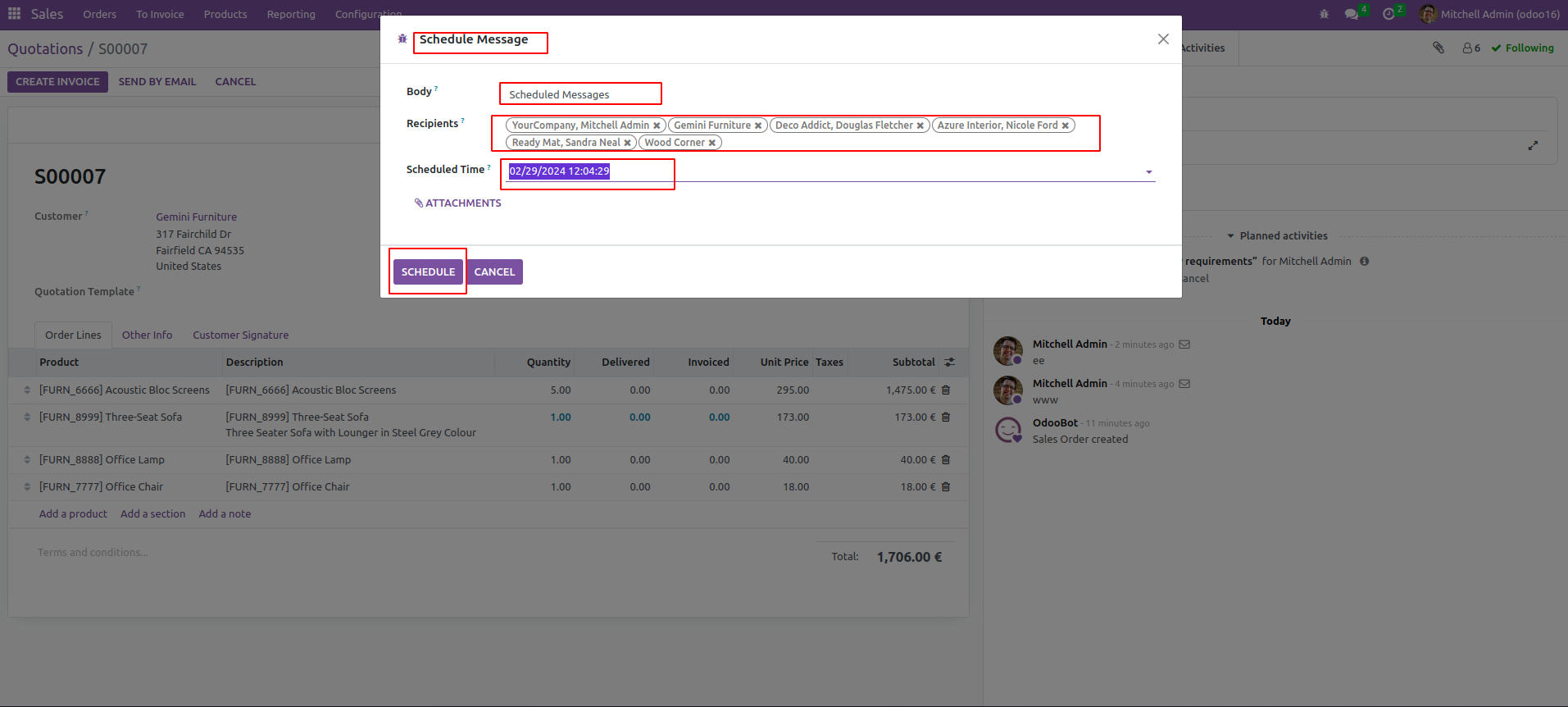Delete the Acoustic Bloc Screens order line

click(946, 390)
